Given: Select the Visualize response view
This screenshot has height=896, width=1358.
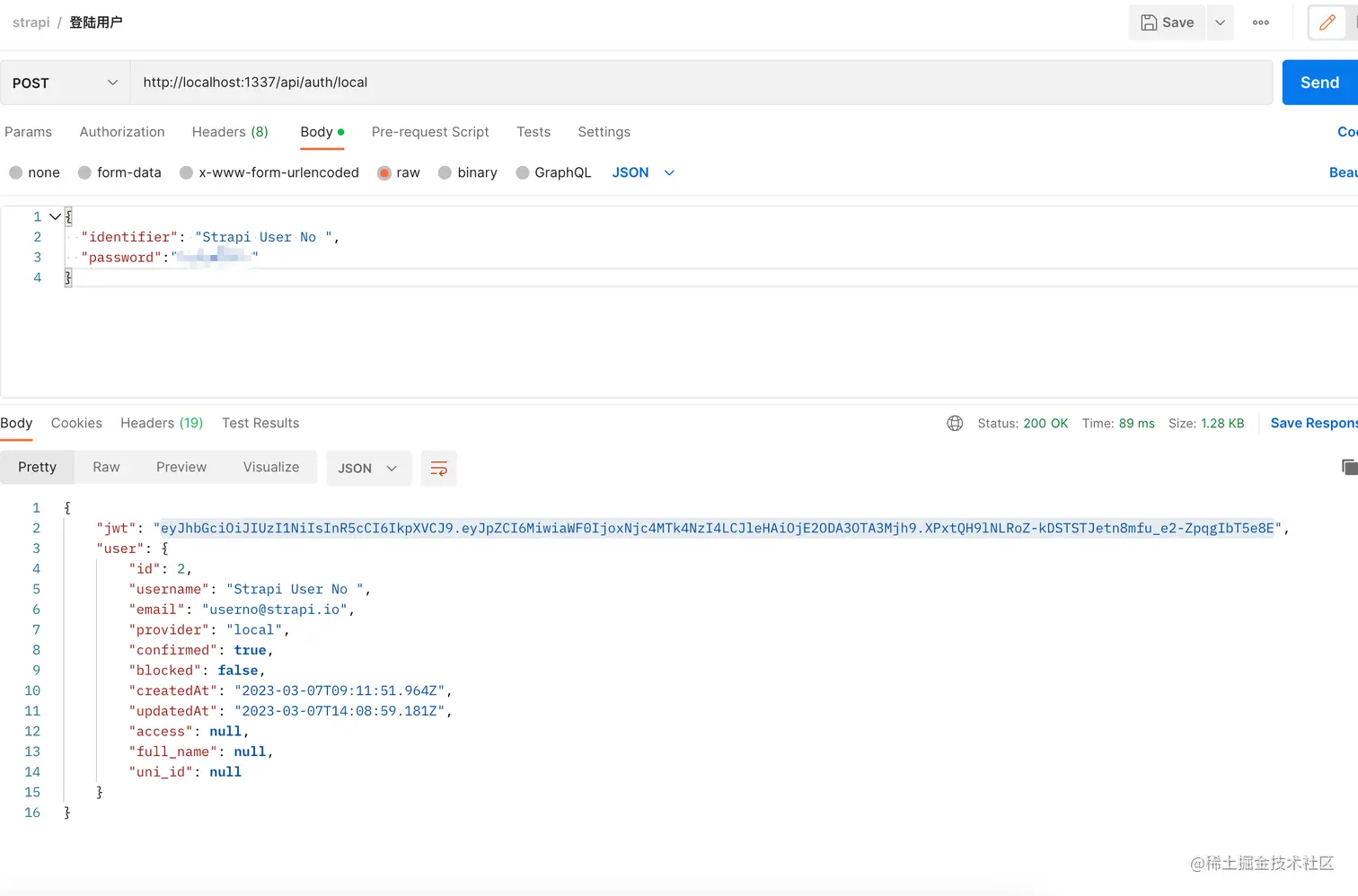Looking at the screenshot, I should pos(271,467).
